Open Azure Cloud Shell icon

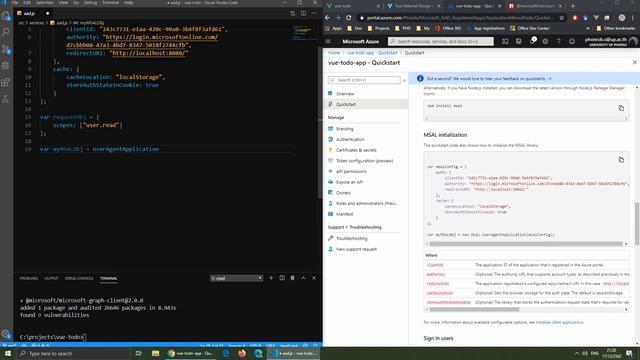[x=505, y=41]
